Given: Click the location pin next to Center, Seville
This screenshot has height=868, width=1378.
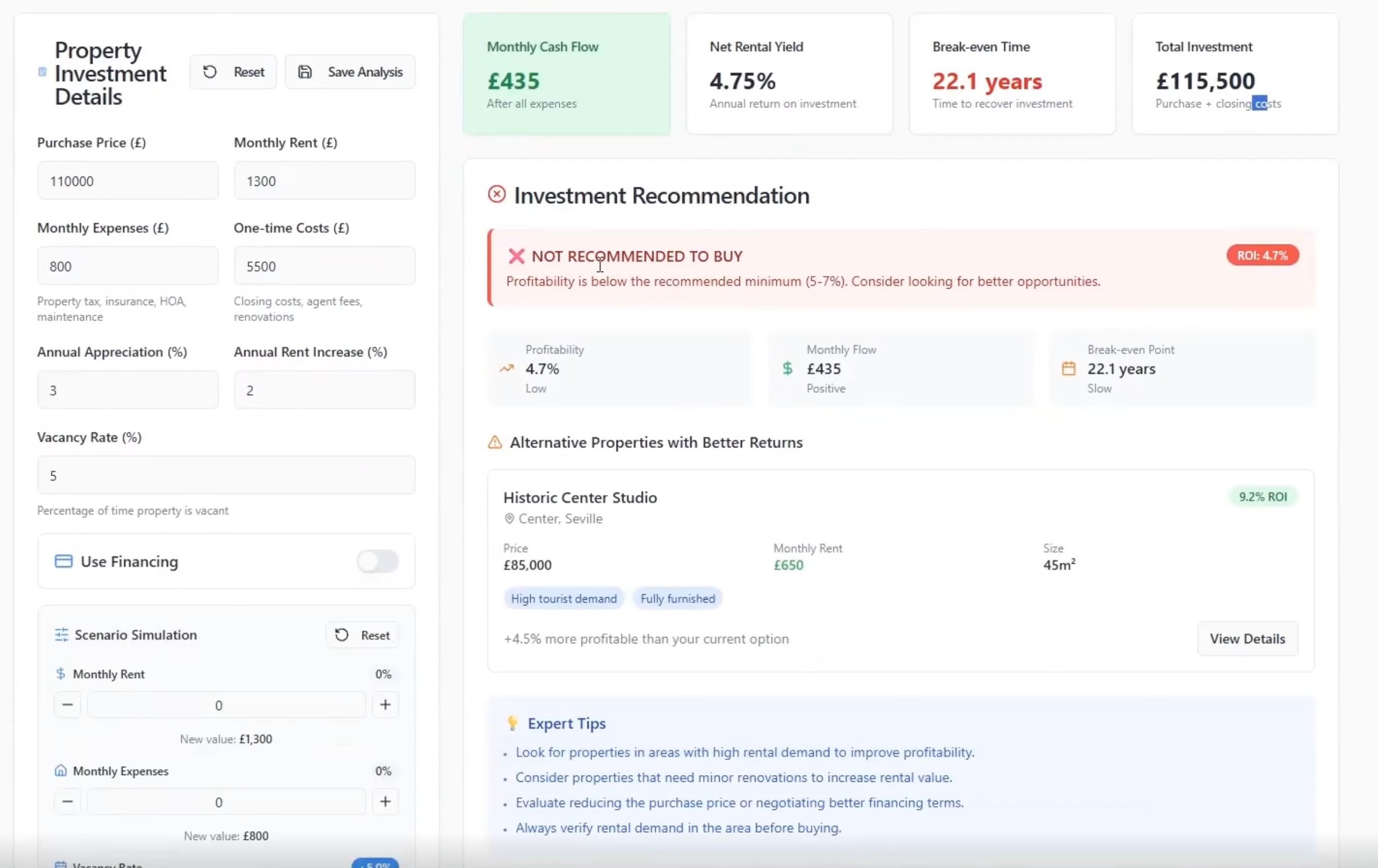Looking at the screenshot, I should [509, 519].
